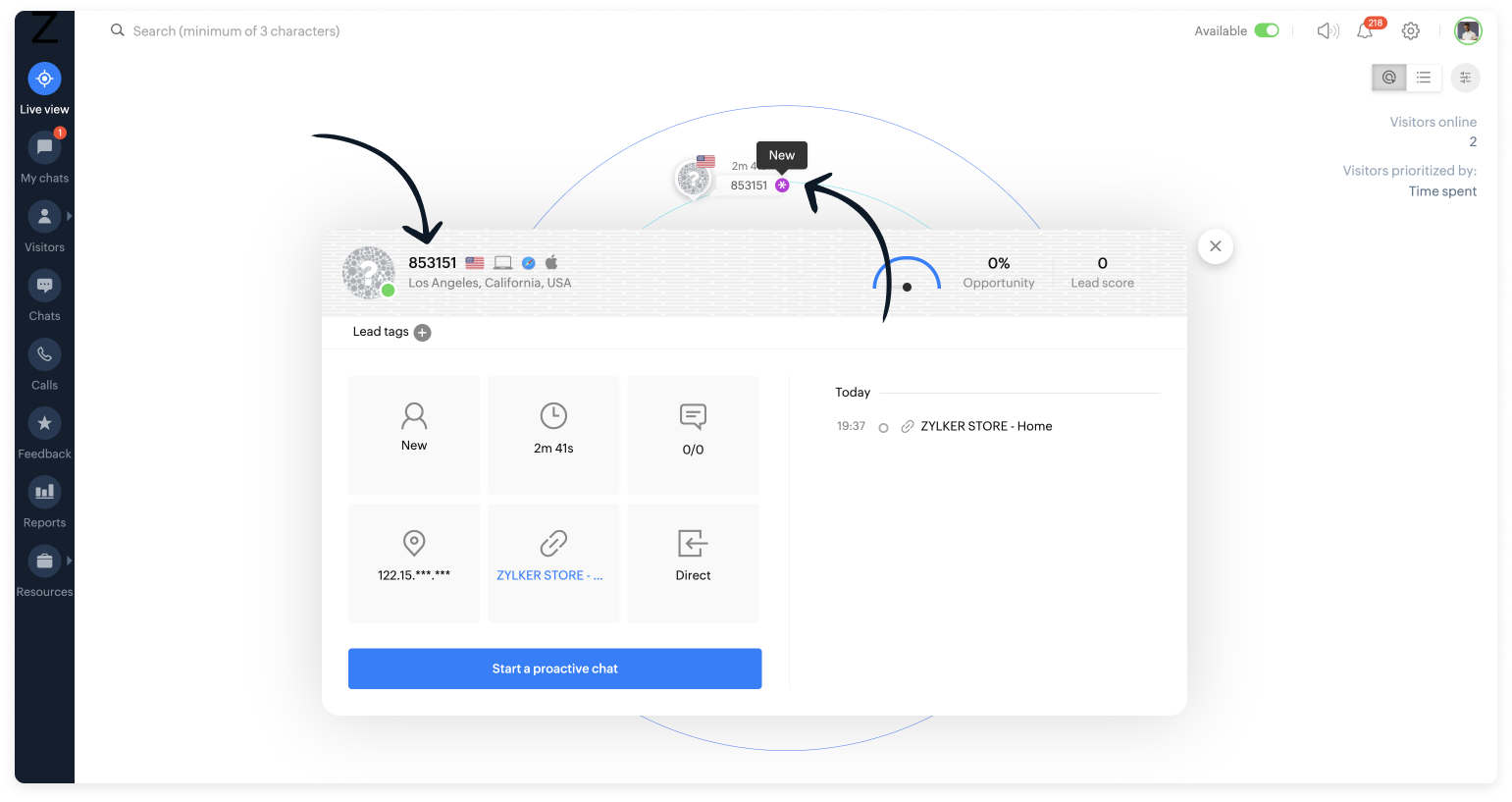Add a lead tag with plus
This screenshot has height=802, width=1512.
422,333
